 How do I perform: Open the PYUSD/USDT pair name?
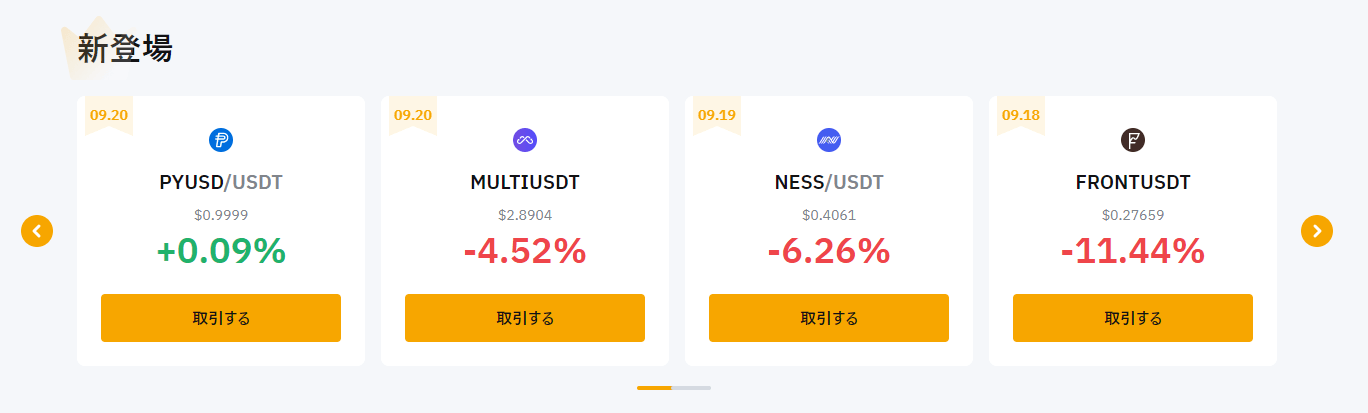[x=221, y=183]
